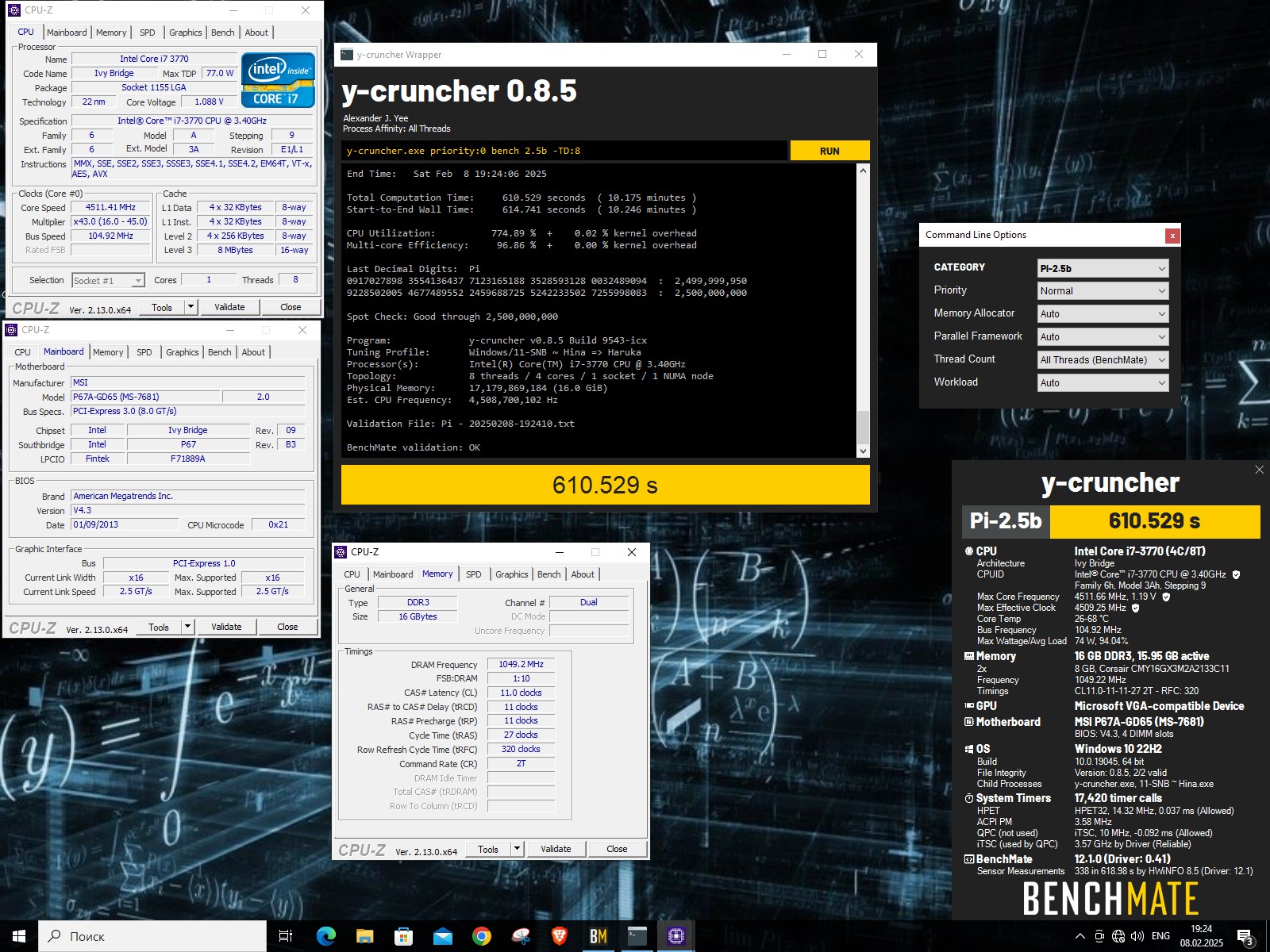Click the Core Speed value 4511.41 MHz
The width and height of the screenshot is (1270, 952).
(x=110, y=207)
